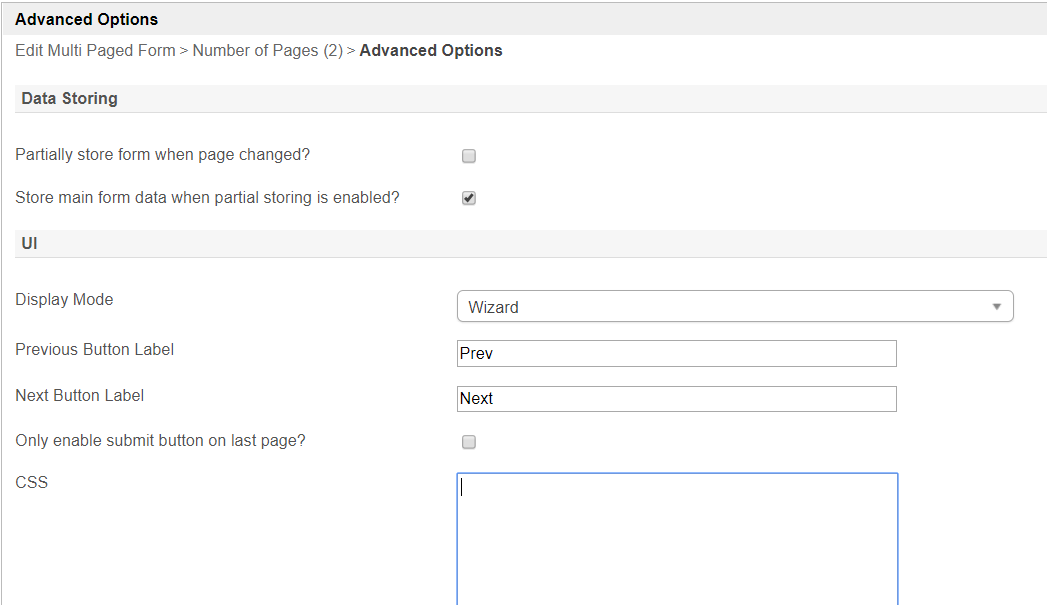Uncheck the store main form data checkbox
This screenshot has height=605, width=1047.
[469, 198]
